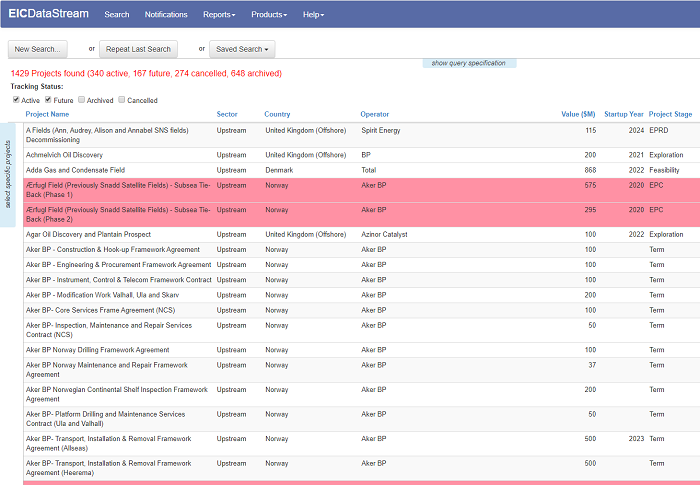
Task: Uncheck the Active tracking status checkbox
Action: click(16, 100)
